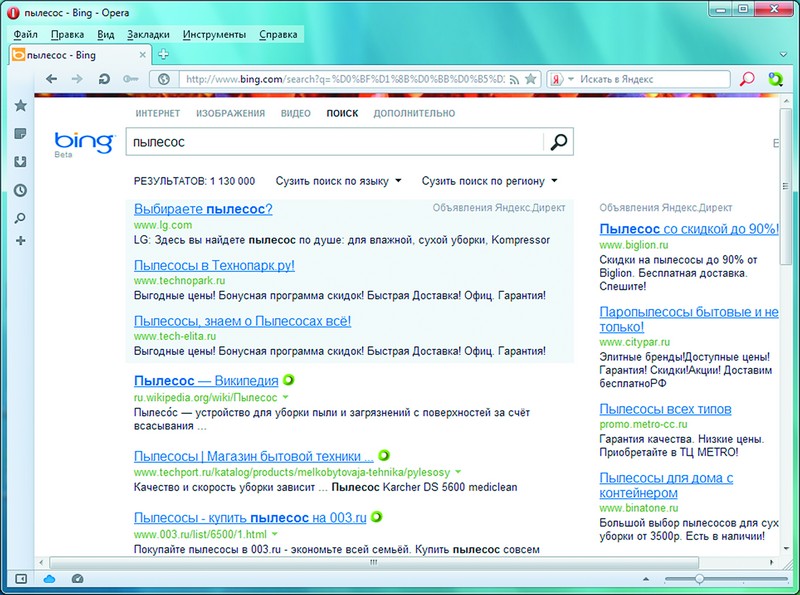Open 'Пылесосы всех типов' ad link
The width and height of the screenshot is (800, 595).
click(665, 409)
